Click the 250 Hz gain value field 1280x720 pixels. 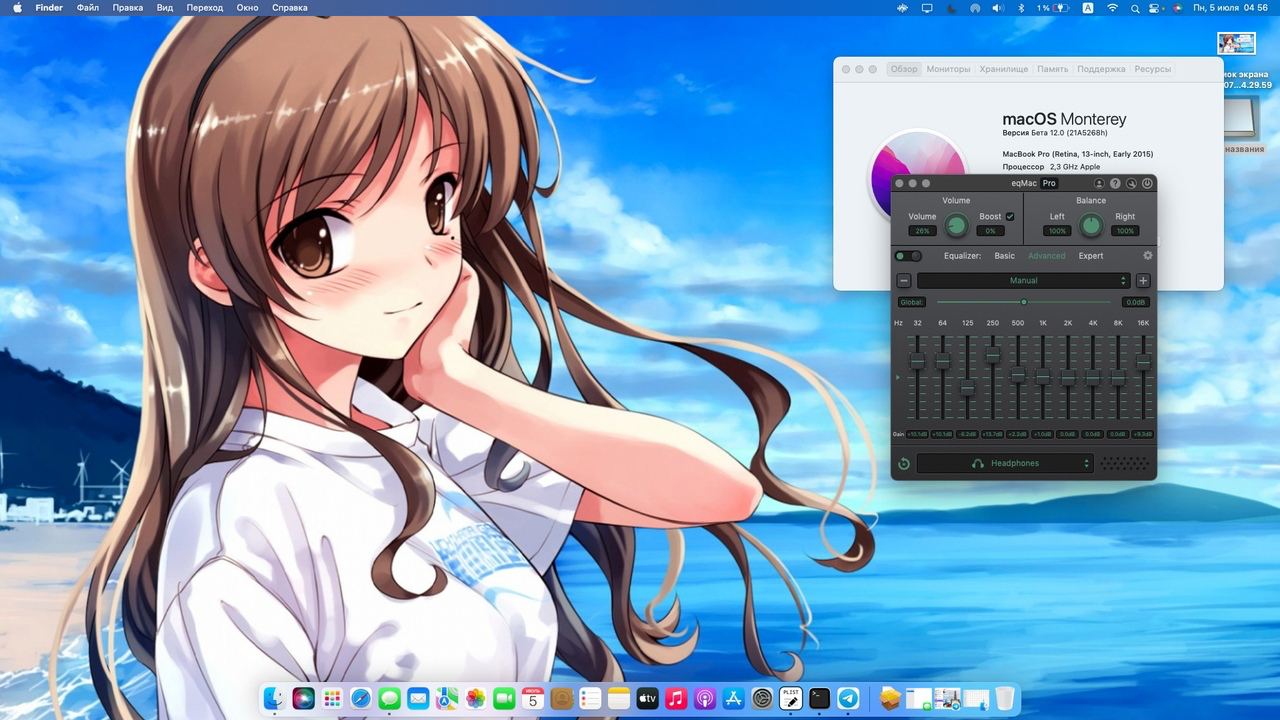[992, 434]
